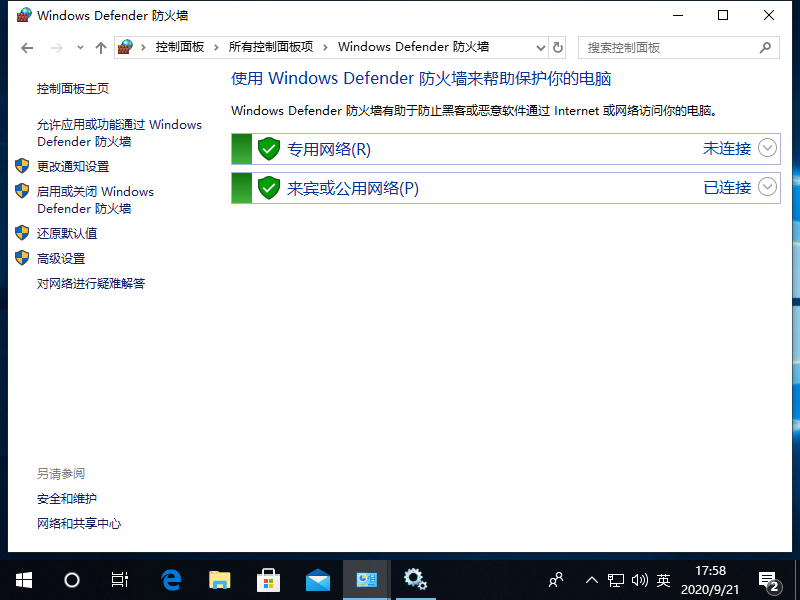Open File Explorer from the taskbar
The image size is (800, 600).
[x=220, y=579]
